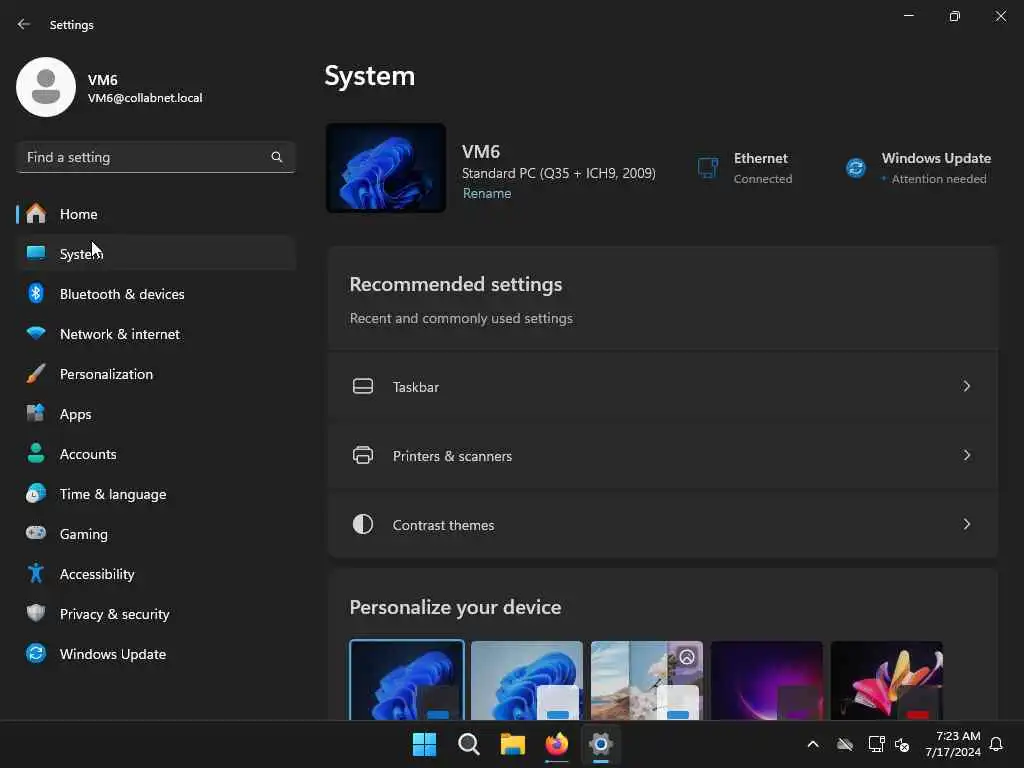The height and width of the screenshot is (768, 1024).
Task: Click the Find a setting search box
Action: point(156,157)
